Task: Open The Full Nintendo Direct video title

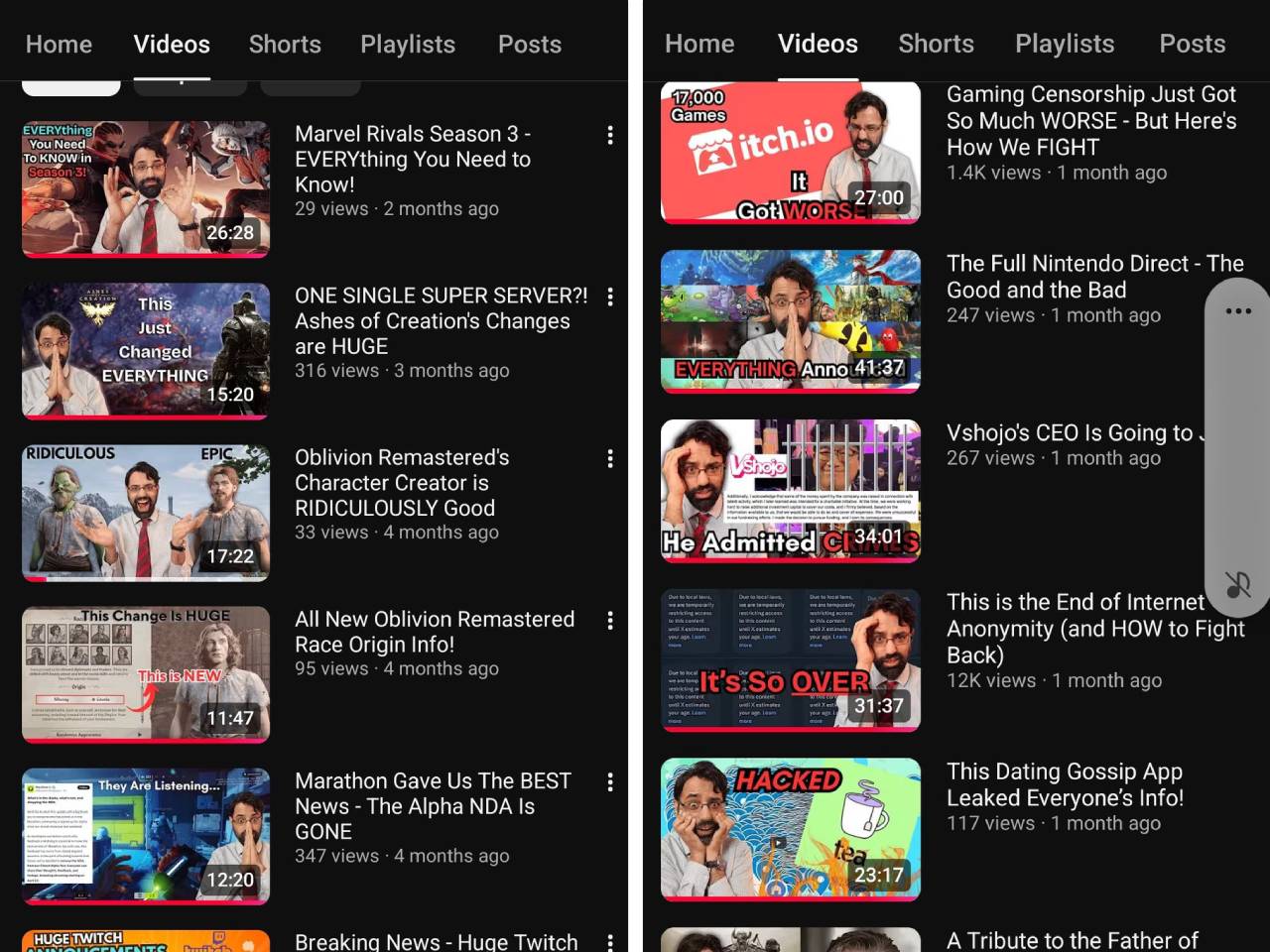Action: pos(1094,277)
